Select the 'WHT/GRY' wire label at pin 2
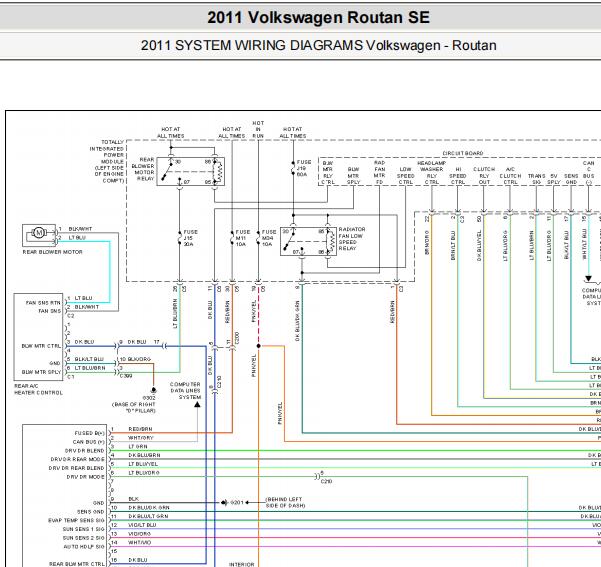The height and width of the screenshot is (567, 601). 141,438
